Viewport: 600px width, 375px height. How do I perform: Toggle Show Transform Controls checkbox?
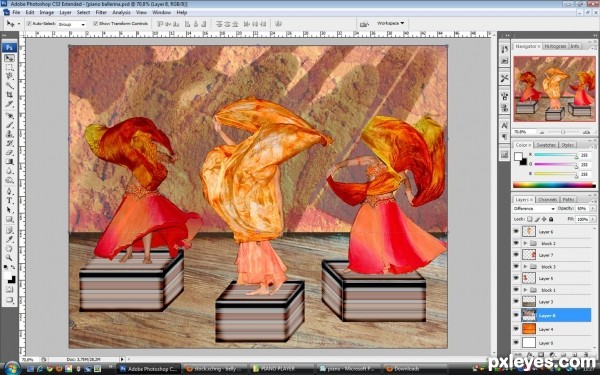95,24
